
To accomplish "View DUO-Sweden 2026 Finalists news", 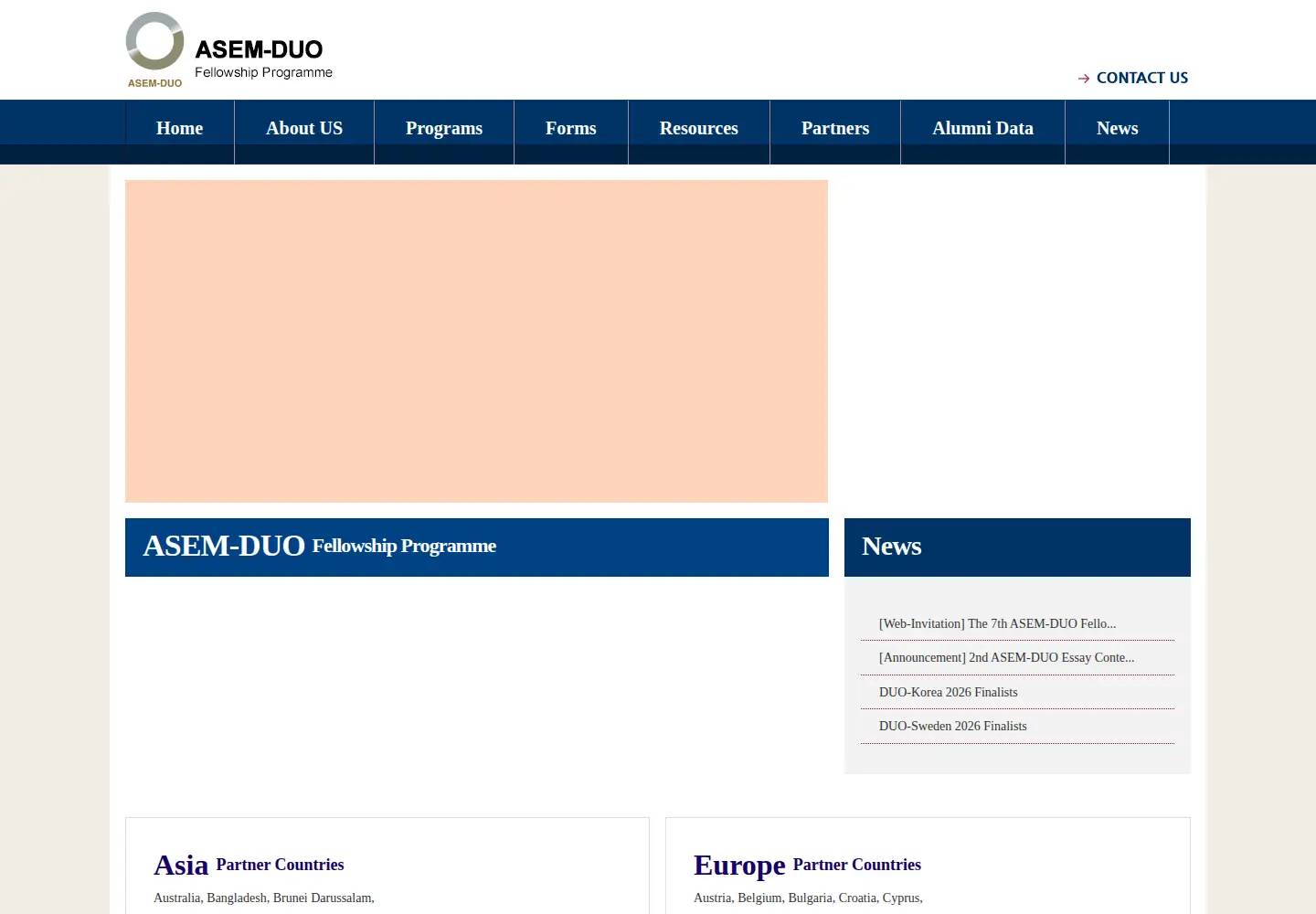I will pyautogui.click(x=952, y=726).
